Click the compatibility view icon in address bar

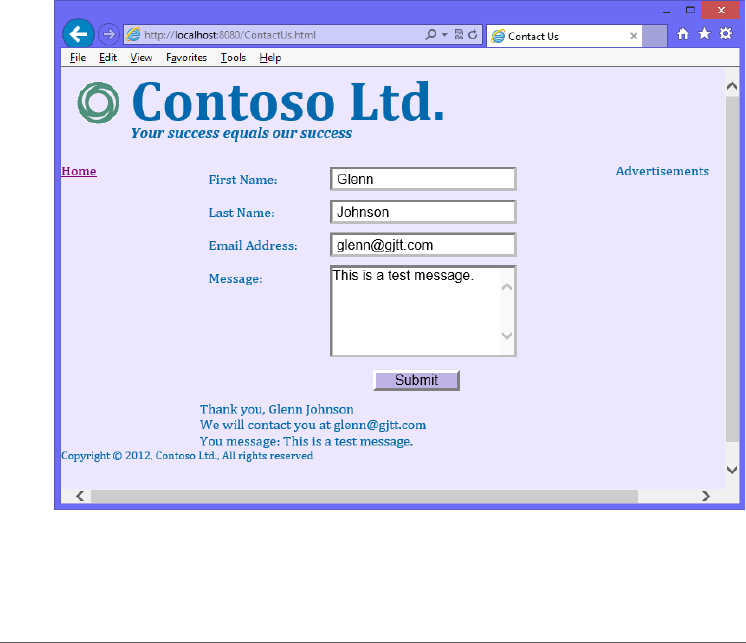pyautogui.click(x=459, y=34)
